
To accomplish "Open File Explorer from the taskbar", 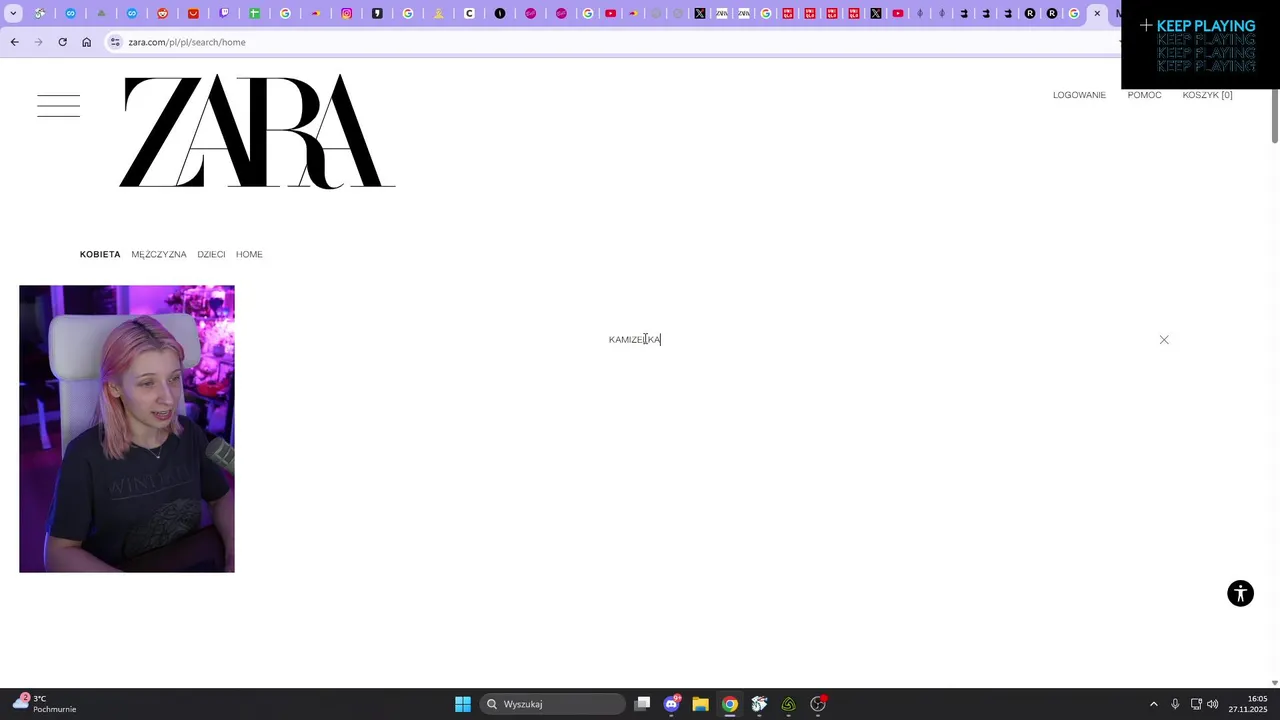I will [x=700, y=704].
